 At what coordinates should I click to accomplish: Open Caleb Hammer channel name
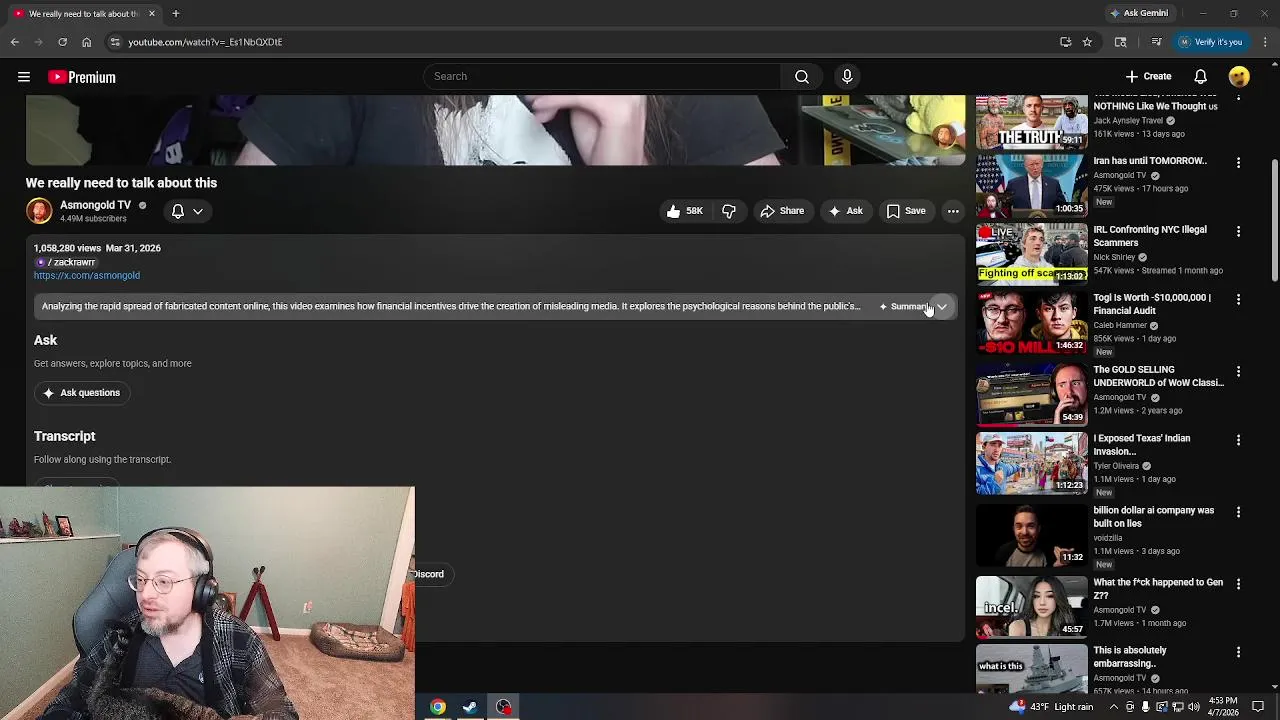(x=1119, y=326)
